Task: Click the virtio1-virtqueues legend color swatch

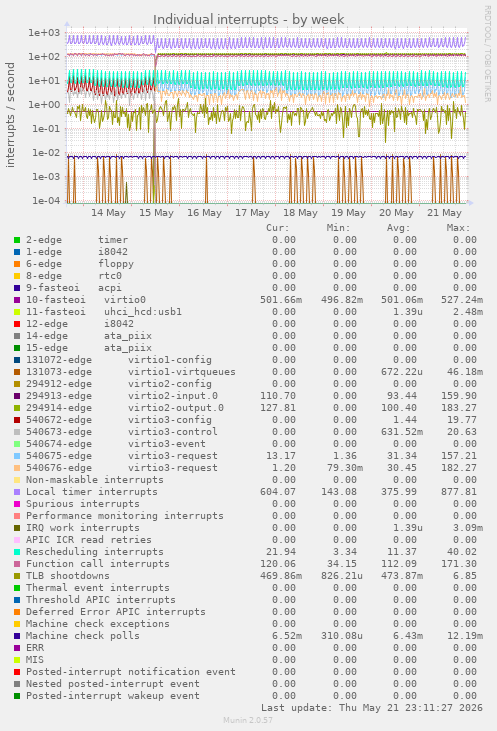Action: [x=17, y=372]
